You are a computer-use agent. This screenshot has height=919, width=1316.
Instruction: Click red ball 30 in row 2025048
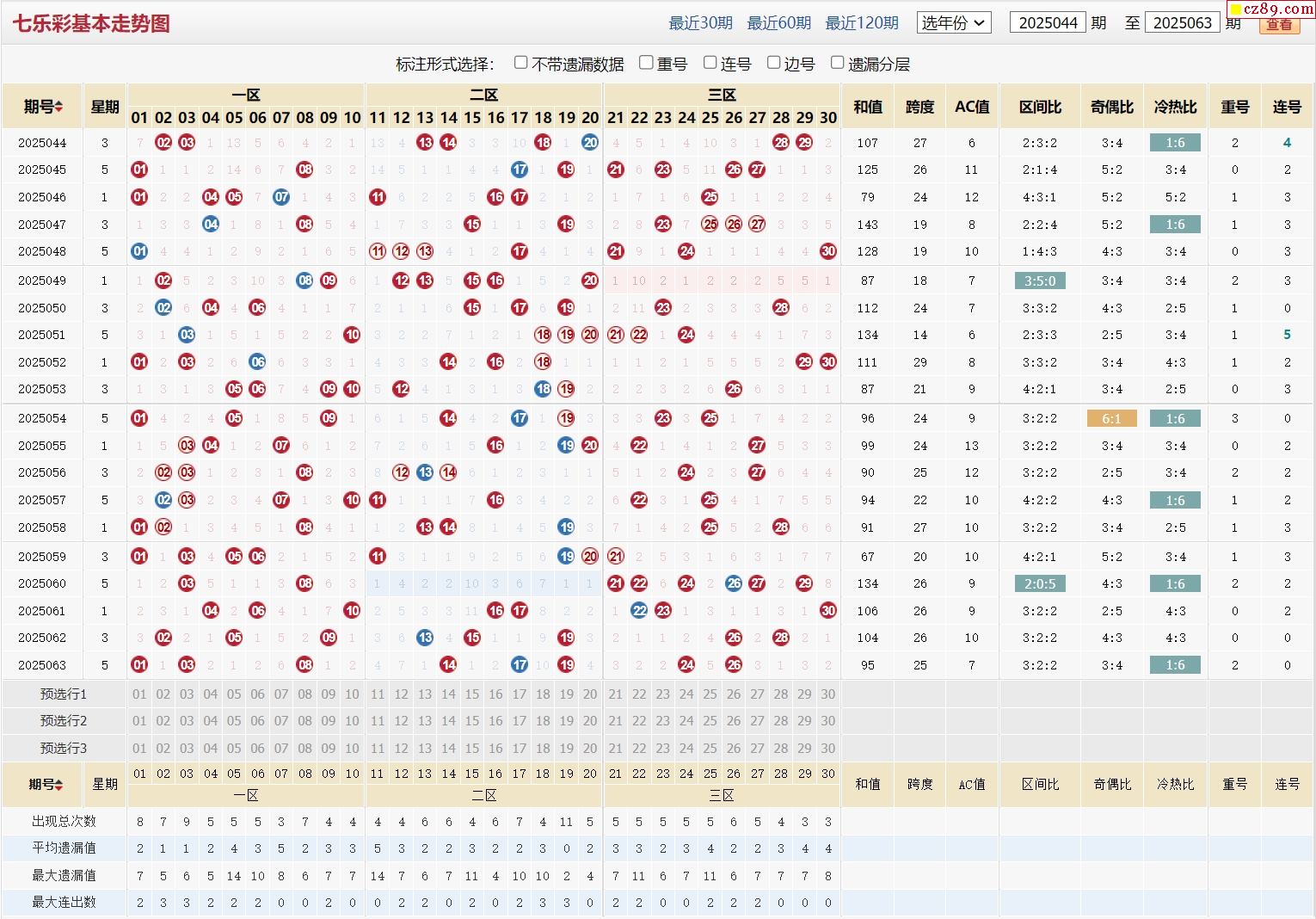827,252
